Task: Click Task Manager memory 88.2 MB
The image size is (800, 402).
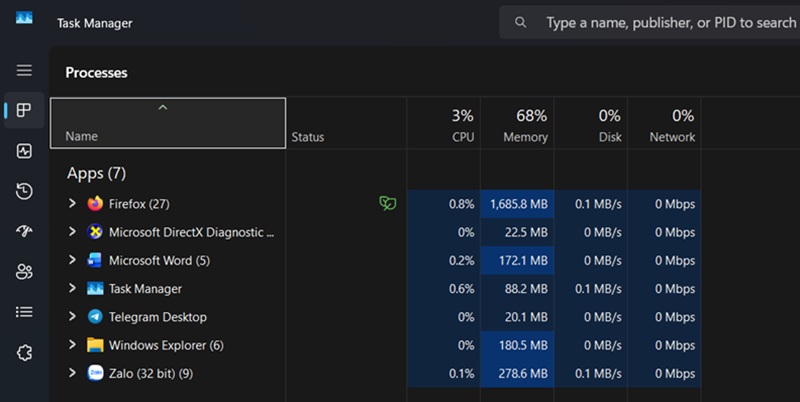Action: pyautogui.click(x=526, y=289)
